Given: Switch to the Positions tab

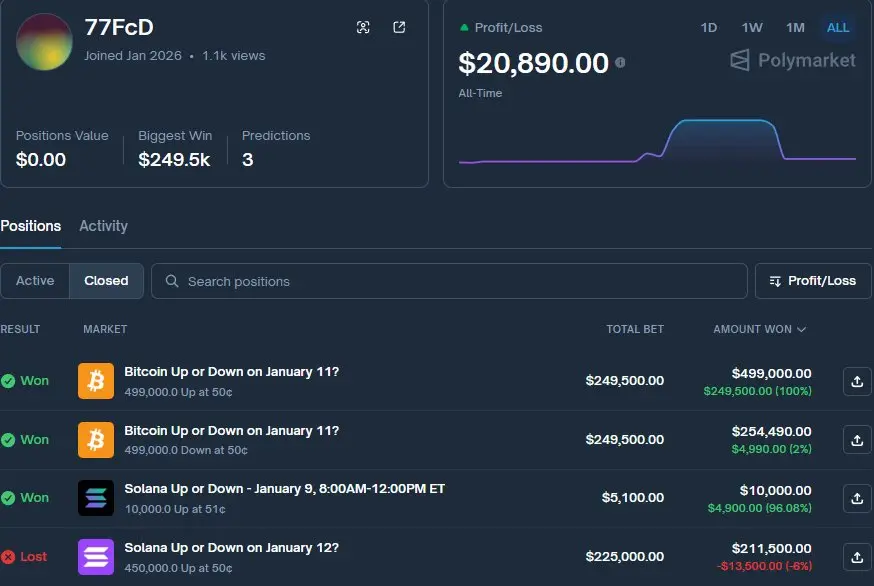Looking at the screenshot, I should tap(31, 226).
